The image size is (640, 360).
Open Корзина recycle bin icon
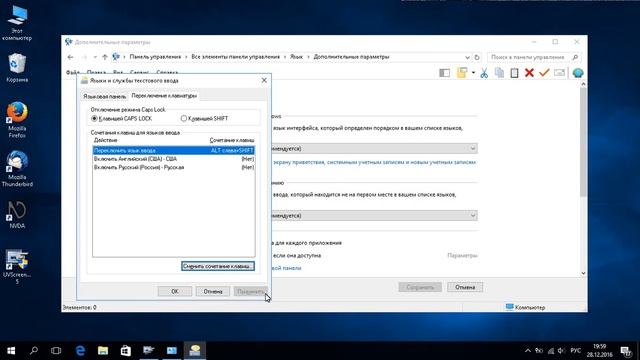coord(17,68)
